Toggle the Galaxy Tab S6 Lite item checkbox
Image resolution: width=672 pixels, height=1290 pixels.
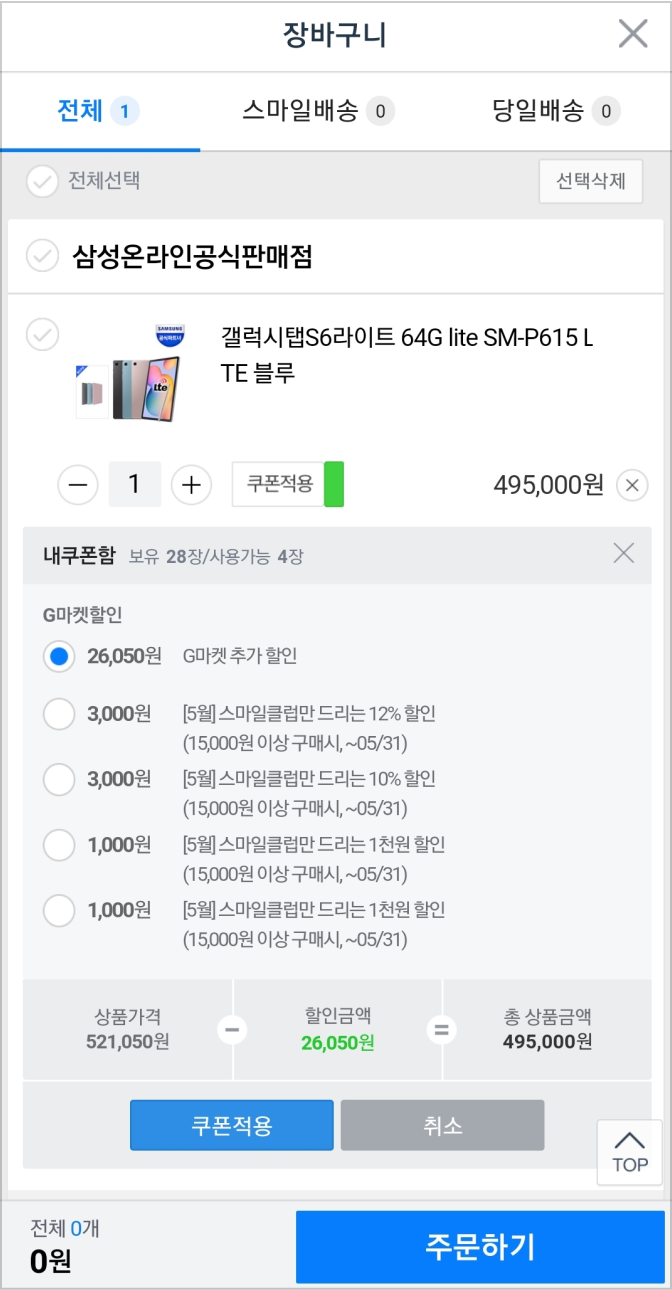42,335
